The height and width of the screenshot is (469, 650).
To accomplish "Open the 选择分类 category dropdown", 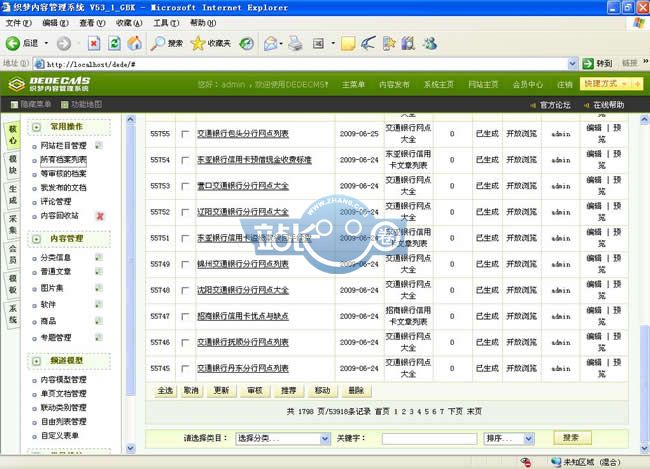I will click(283, 438).
